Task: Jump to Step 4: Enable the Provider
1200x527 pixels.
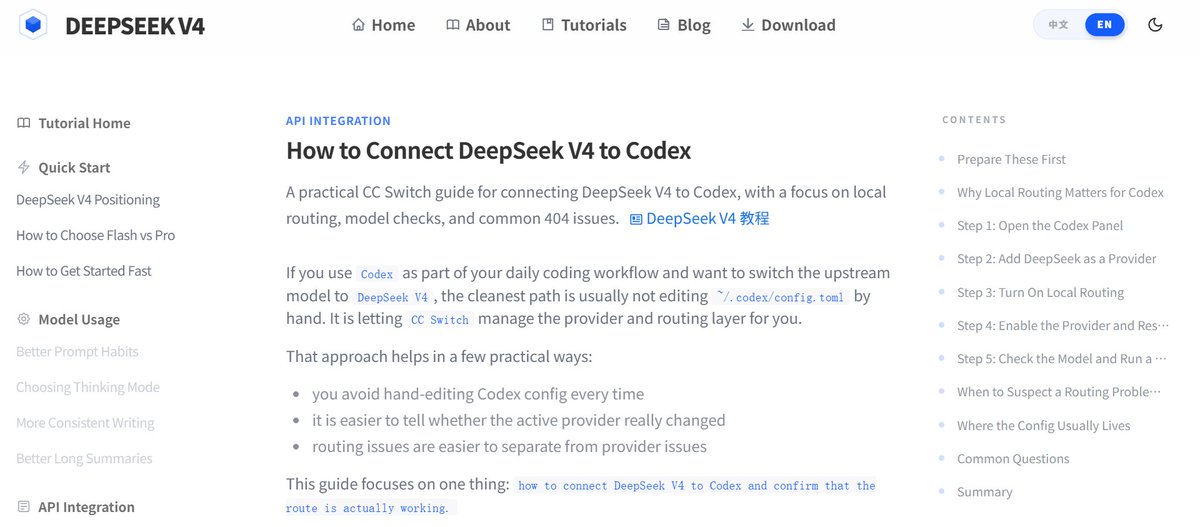Action: [x=1062, y=325]
